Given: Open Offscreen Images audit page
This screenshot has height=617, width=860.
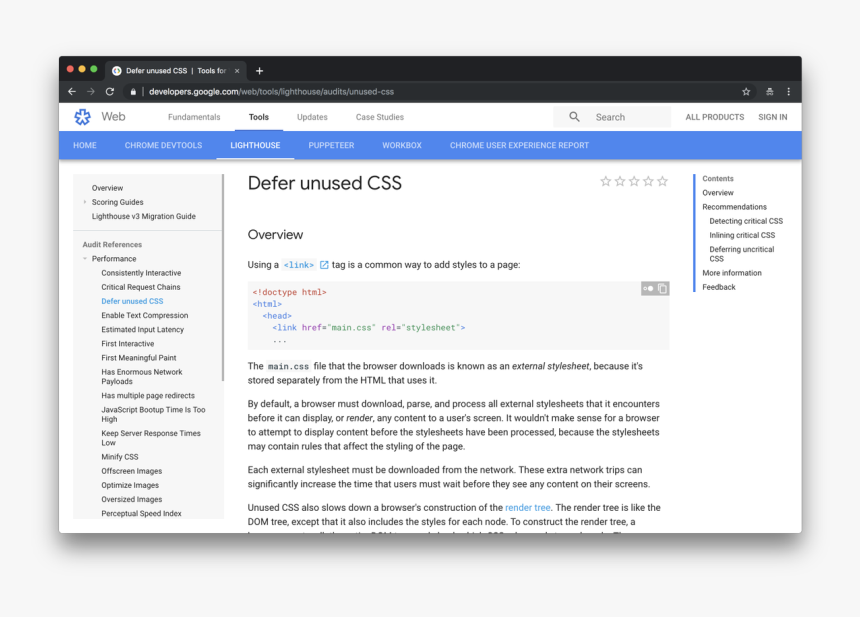Looking at the screenshot, I should [132, 471].
